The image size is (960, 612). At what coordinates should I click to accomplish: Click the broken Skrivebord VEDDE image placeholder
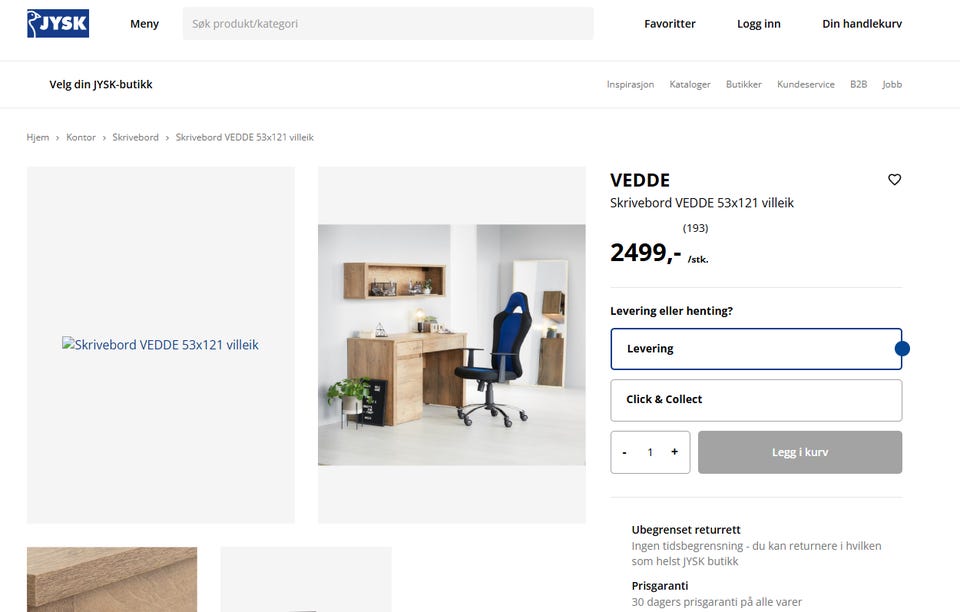point(160,345)
